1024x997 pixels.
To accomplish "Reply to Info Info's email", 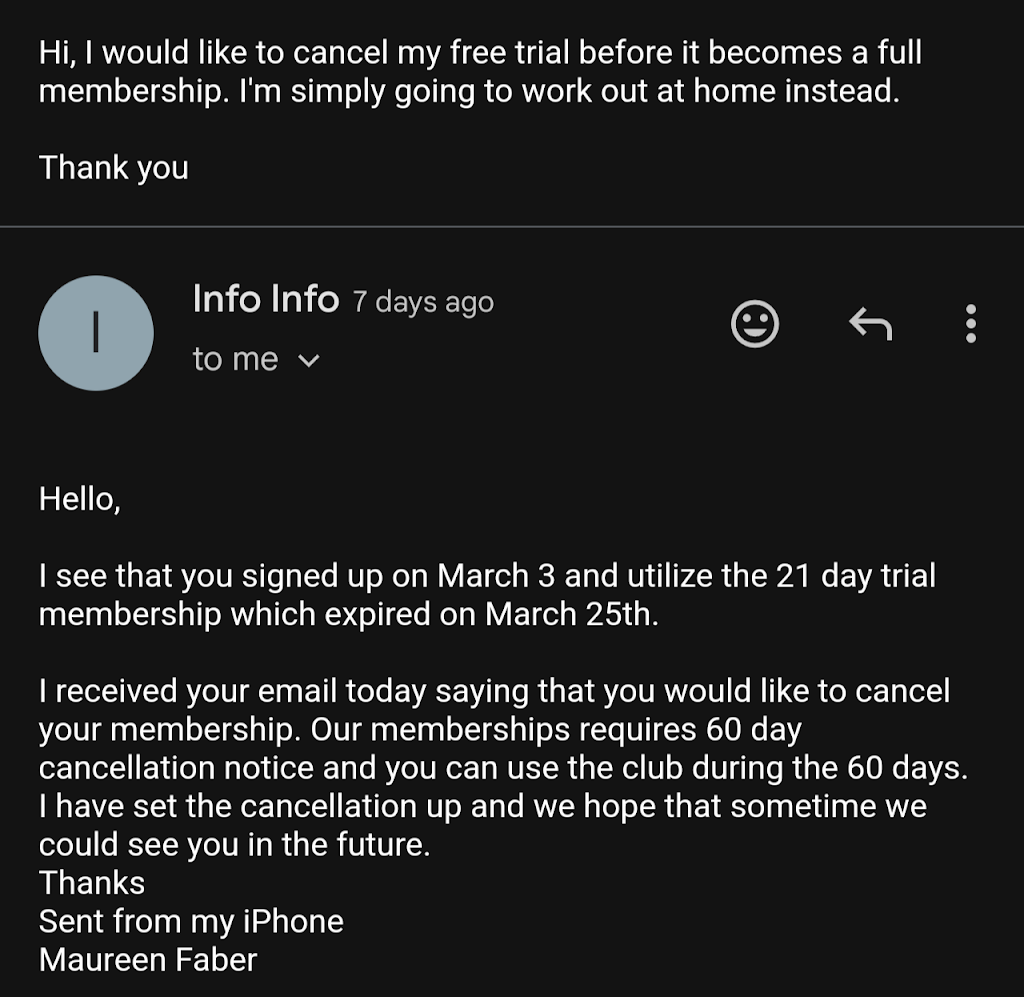I will coord(869,323).
